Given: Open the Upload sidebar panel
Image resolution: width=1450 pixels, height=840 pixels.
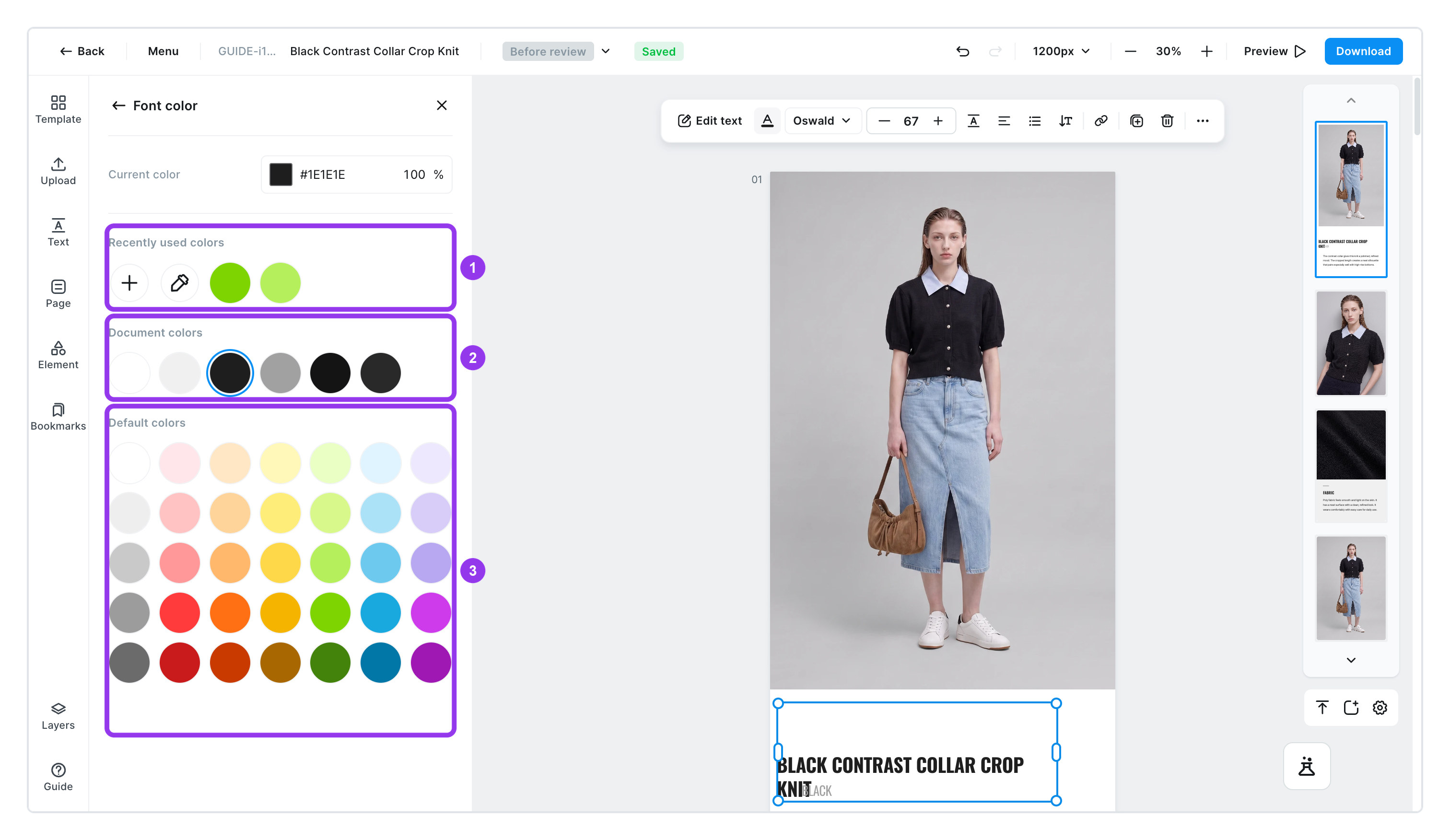Looking at the screenshot, I should [58, 171].
